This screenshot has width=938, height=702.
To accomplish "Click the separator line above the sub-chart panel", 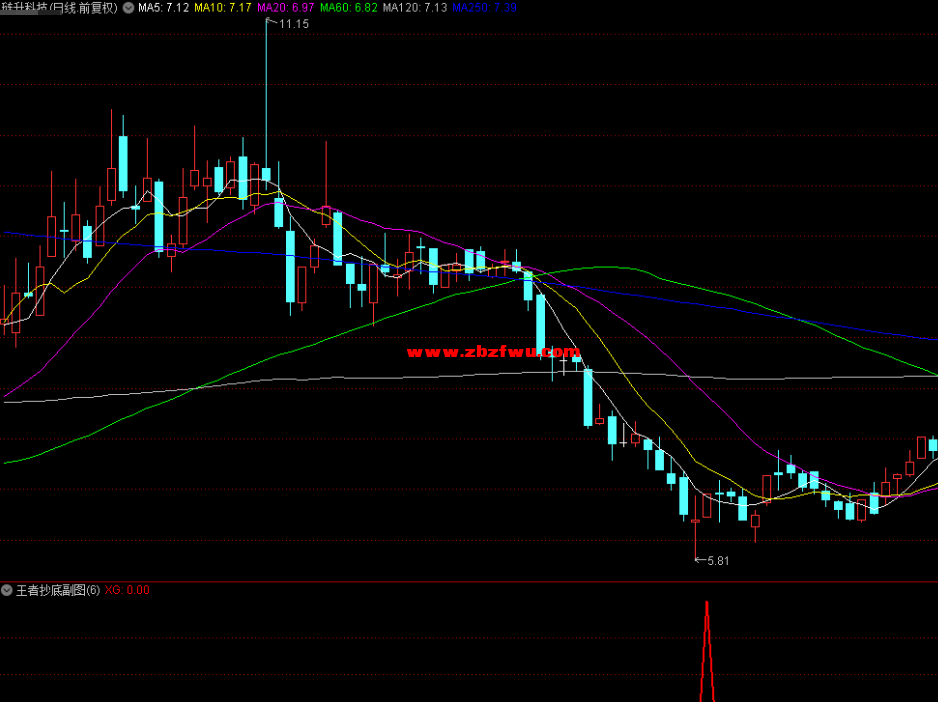I will pyautogui.click(x=469, y=581).
